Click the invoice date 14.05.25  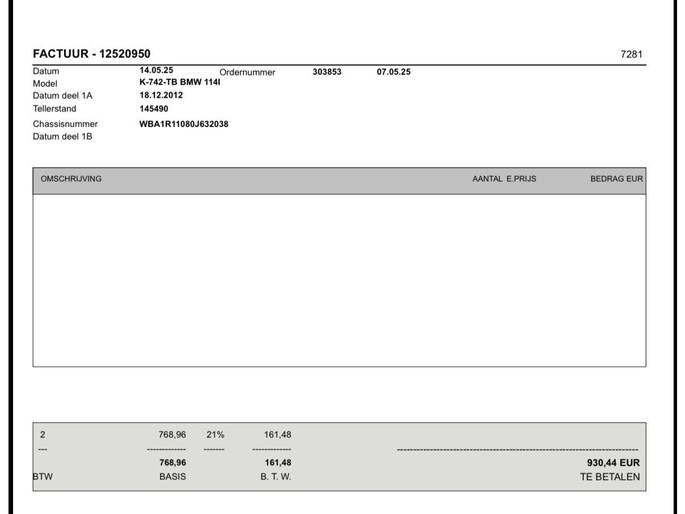coord(156,71)
